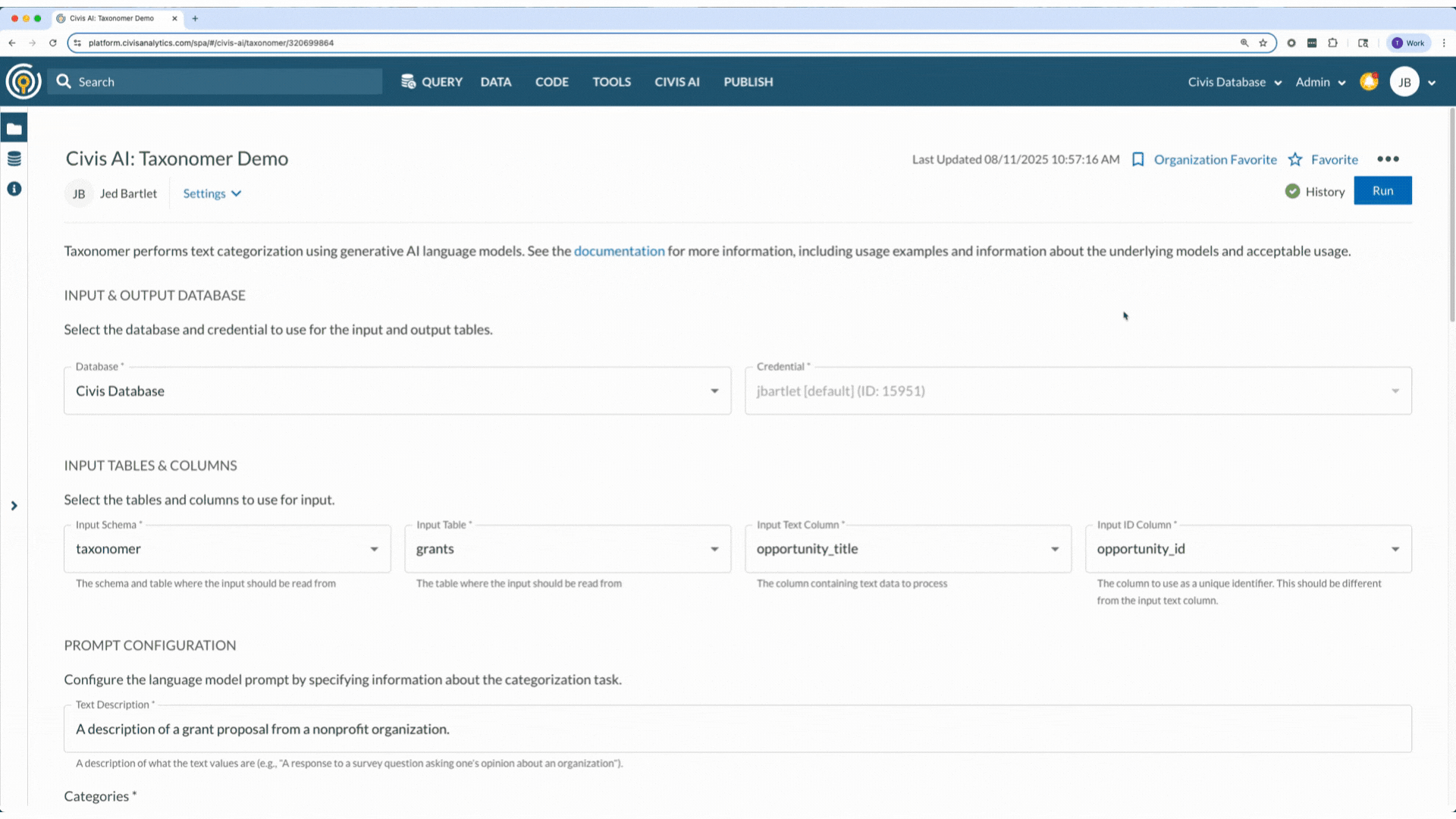Click the browser back arrow
Image resolution: width=1456 pixels, height=819 pixels.
[x=12, y=43]
